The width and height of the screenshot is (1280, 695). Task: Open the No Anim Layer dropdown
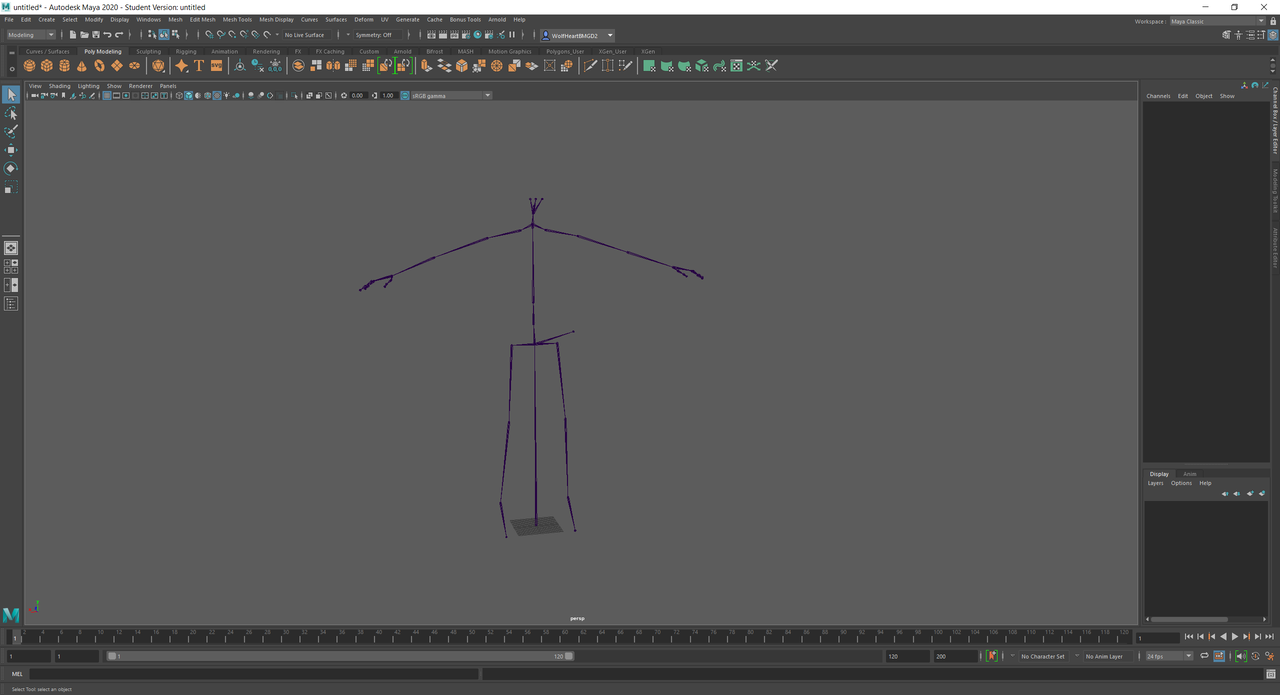[x=1108, y=656]
